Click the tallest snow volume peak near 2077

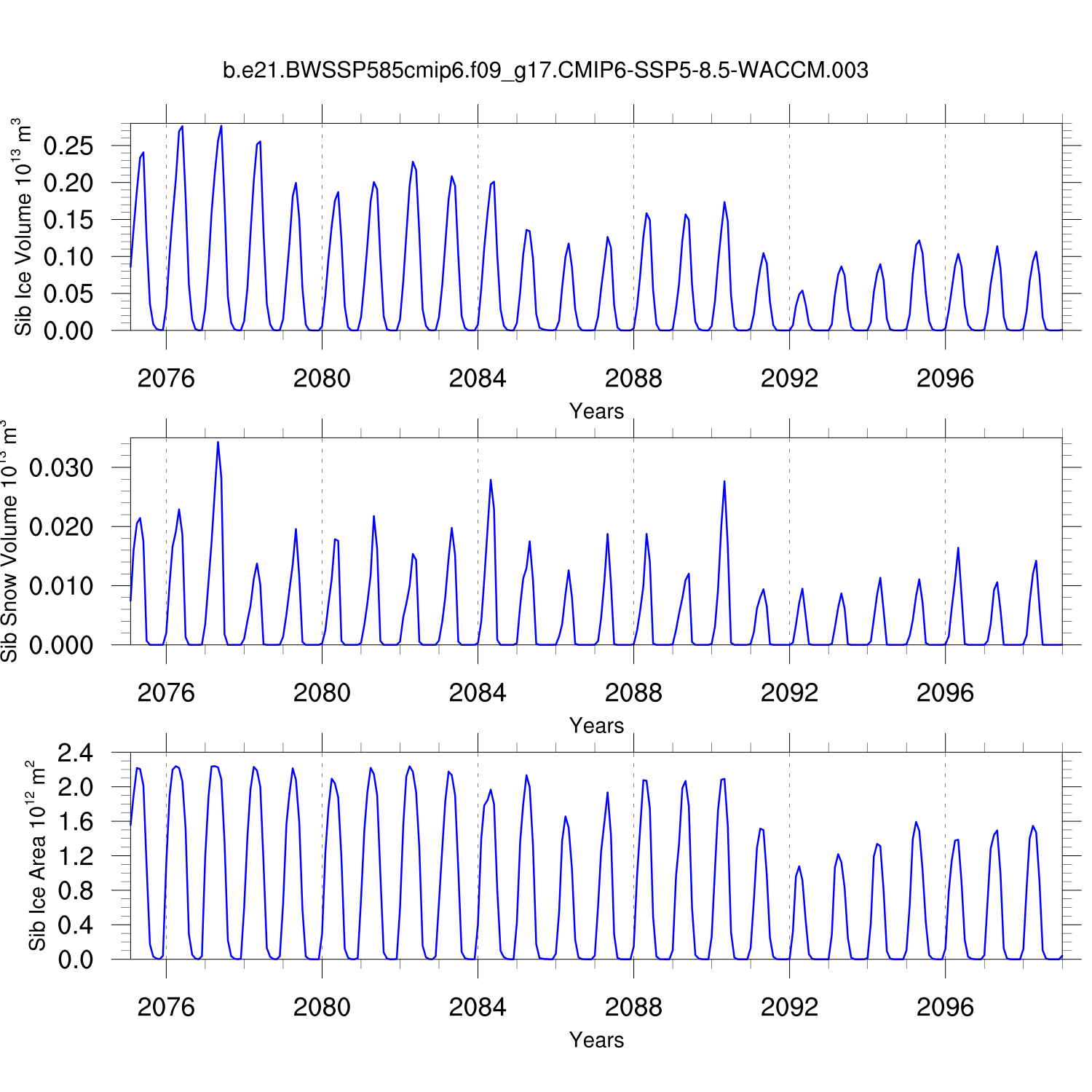click(218, 443)
